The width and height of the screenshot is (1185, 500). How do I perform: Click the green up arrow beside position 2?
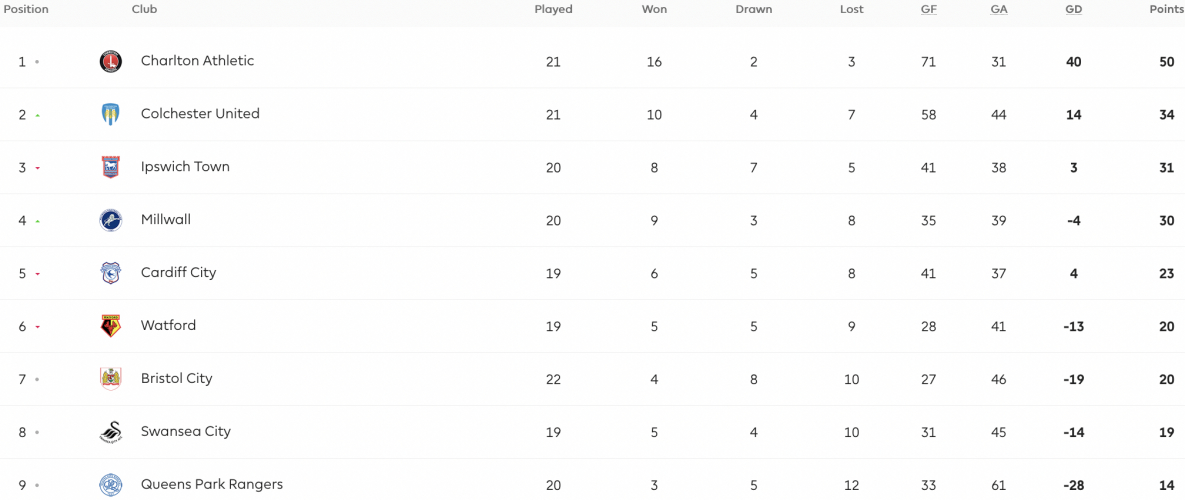37,116
